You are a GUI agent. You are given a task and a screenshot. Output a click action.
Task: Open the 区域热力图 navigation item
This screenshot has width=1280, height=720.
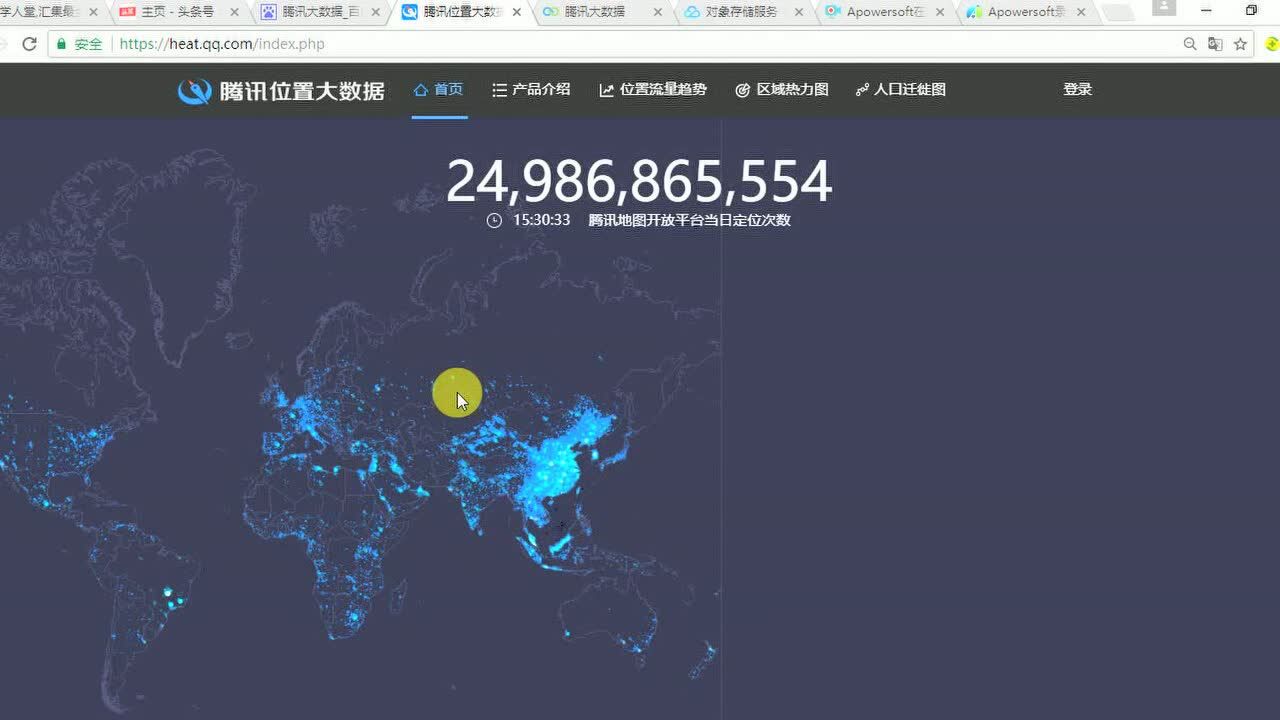pos(782,89)
